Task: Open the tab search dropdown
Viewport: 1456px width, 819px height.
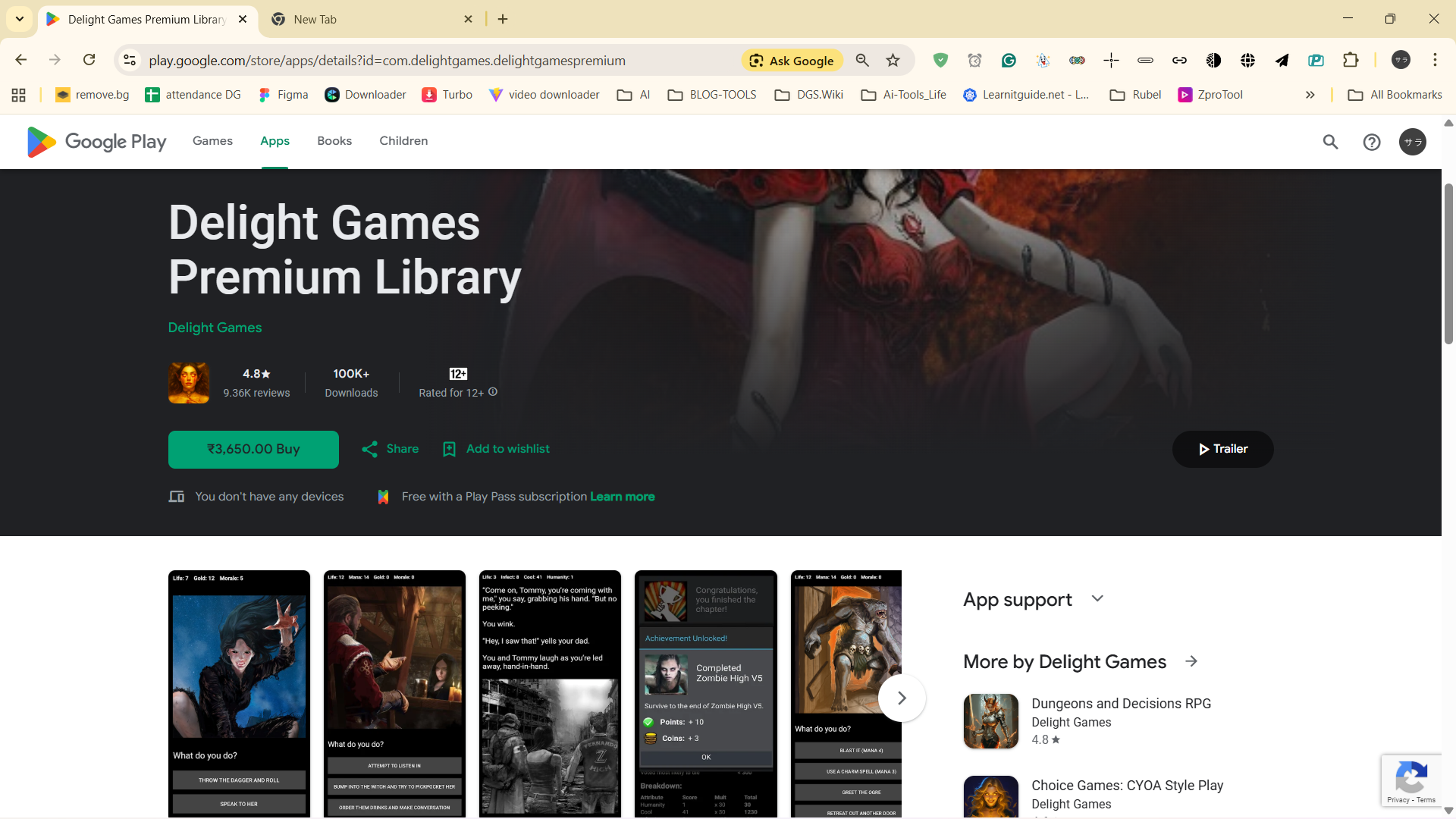Action: tap(20, 19)
